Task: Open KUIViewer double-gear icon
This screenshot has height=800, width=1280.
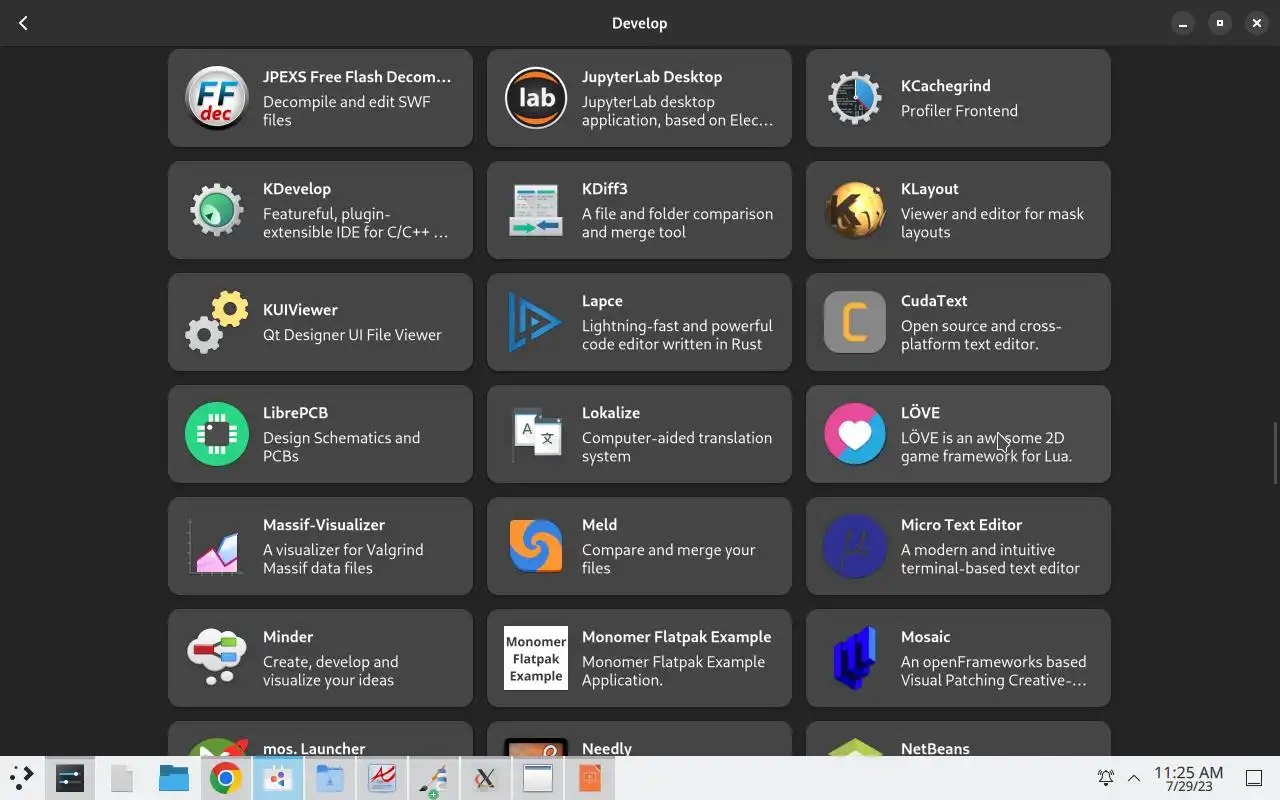Action: tap(217, 322)
